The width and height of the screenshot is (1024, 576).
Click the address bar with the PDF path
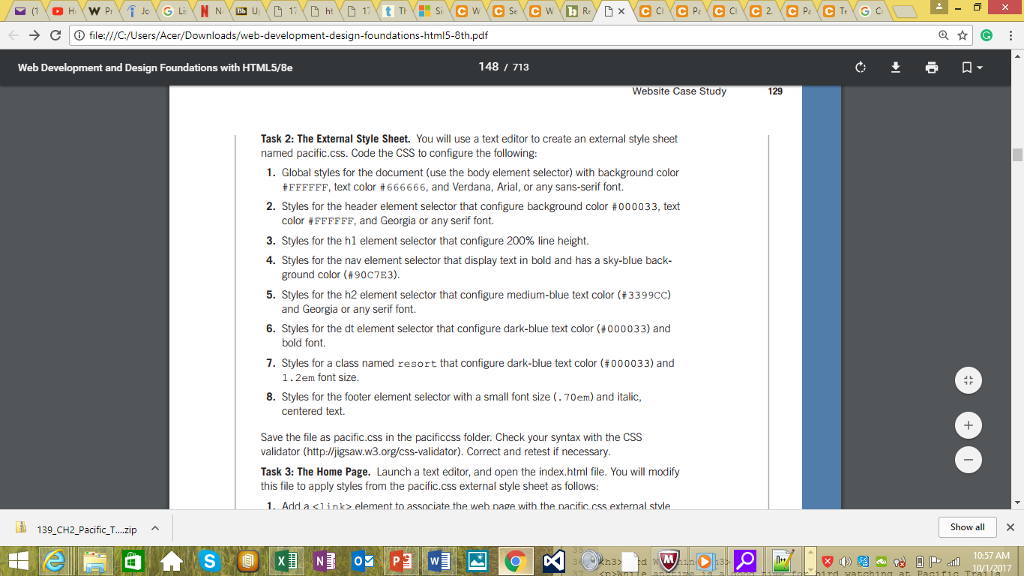click(x=509, y=35)
